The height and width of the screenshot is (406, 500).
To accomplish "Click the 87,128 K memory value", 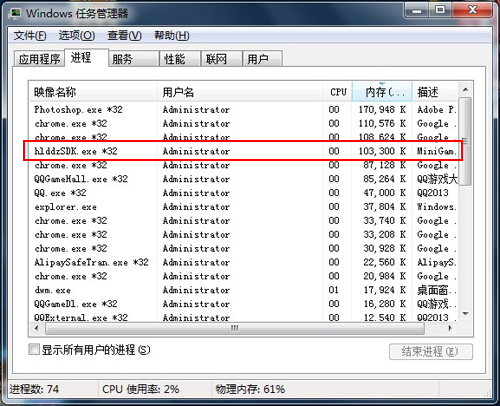I will click(x=384, y=165).
